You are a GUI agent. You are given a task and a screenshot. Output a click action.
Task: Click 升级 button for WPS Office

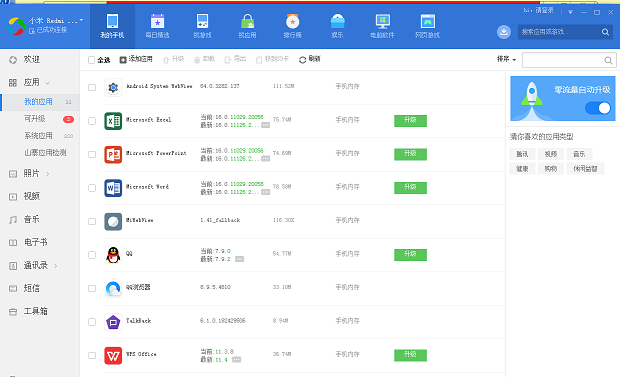click(x=410, y=355)
